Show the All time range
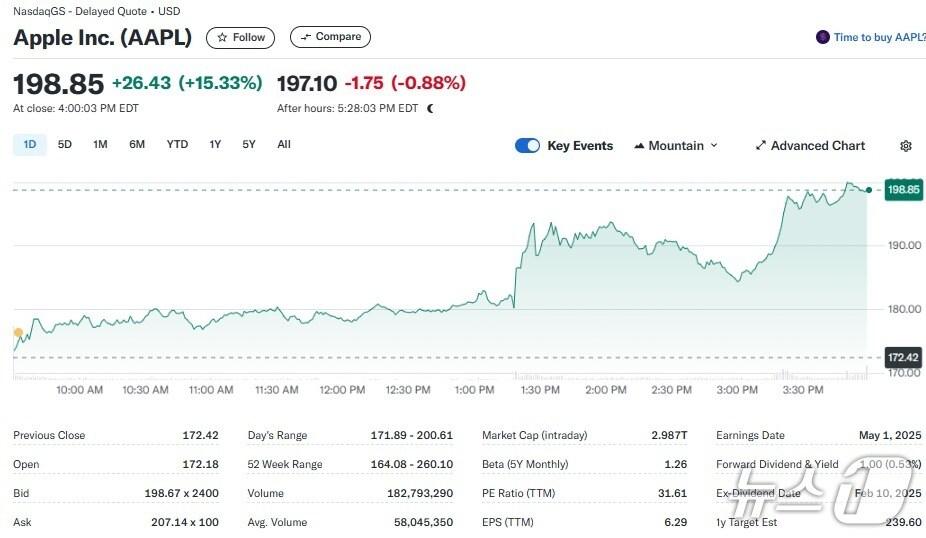The width and height of the screenshot is (926, 538). [x=284, y=144]
